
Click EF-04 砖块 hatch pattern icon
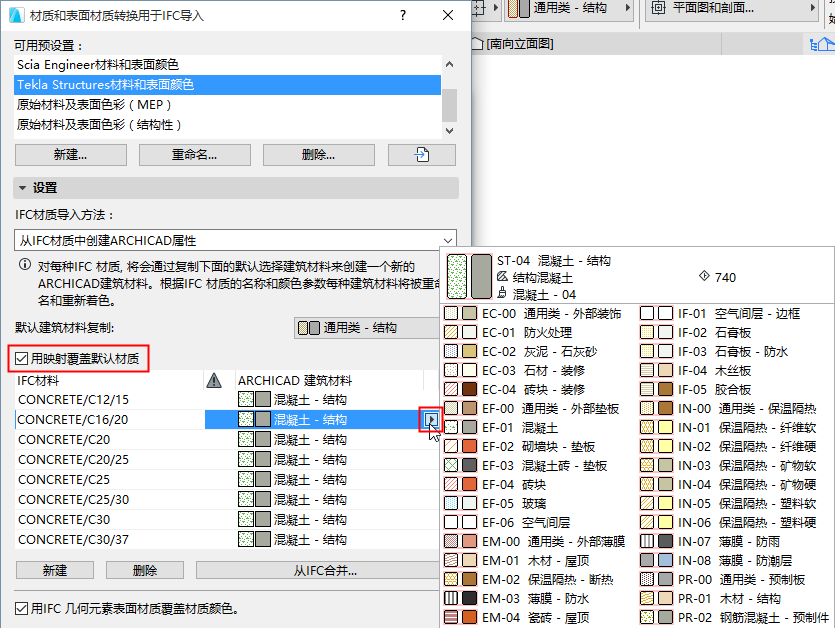[x=451, y=484]
